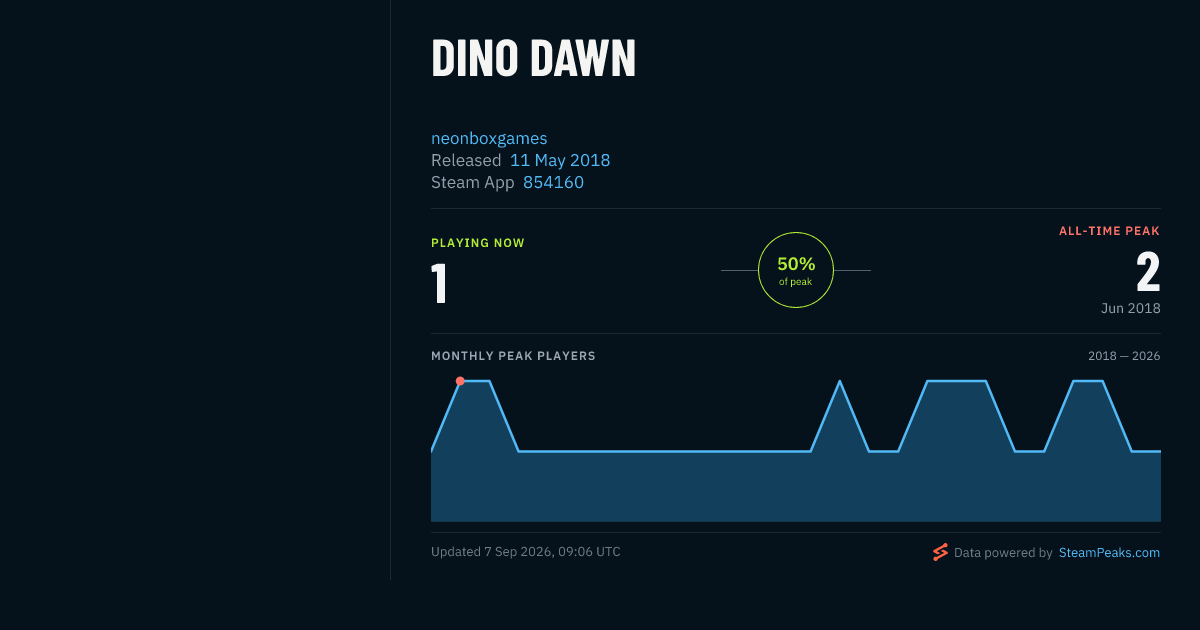Click the 2018 — 2026 range label
Viewport: 1200px width, 630px height.
click(x=1124, y=356)
